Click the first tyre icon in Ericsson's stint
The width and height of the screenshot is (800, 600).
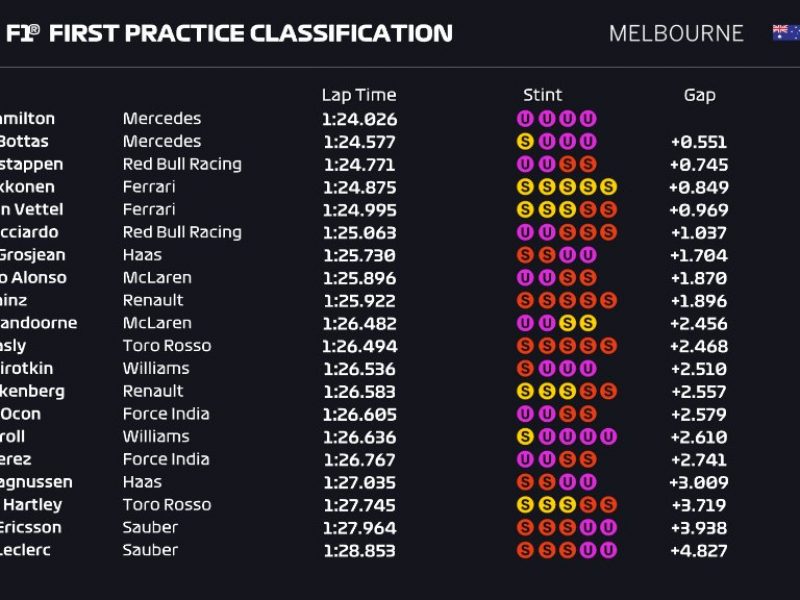(525, 528)
